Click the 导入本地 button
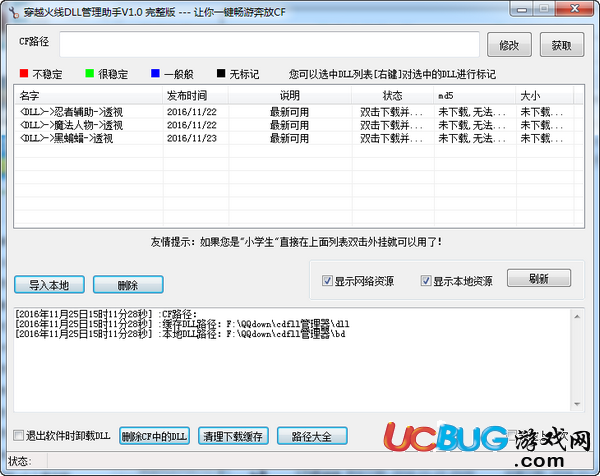This screenshot has width=600, height=476. tap(49, 285)
